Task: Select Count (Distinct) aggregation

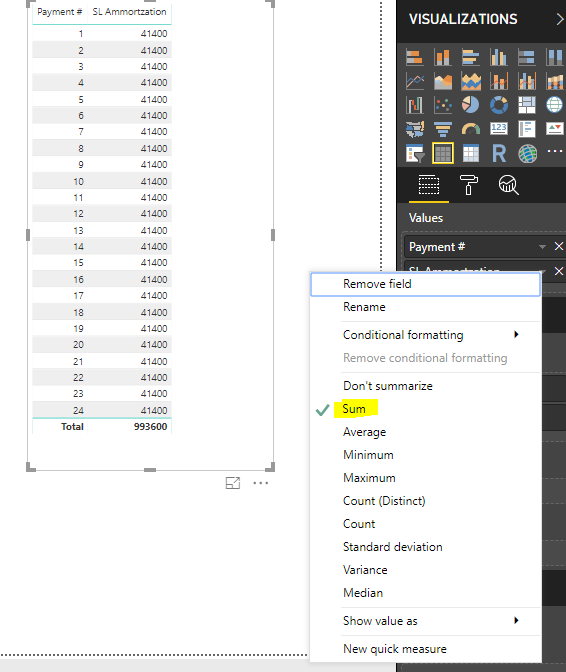Action: pyautogui.click(x=425, y=501)
